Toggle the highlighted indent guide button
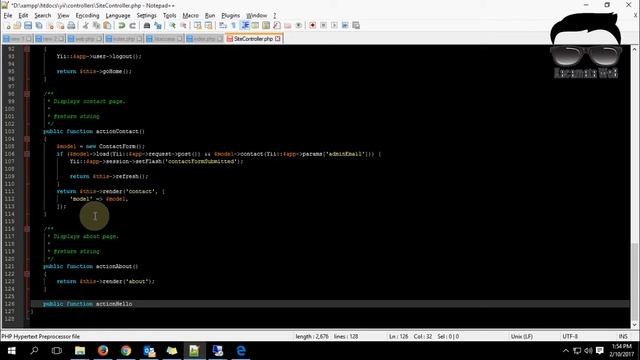Viewport: 640px width, 360px height. tap(245, 25)
